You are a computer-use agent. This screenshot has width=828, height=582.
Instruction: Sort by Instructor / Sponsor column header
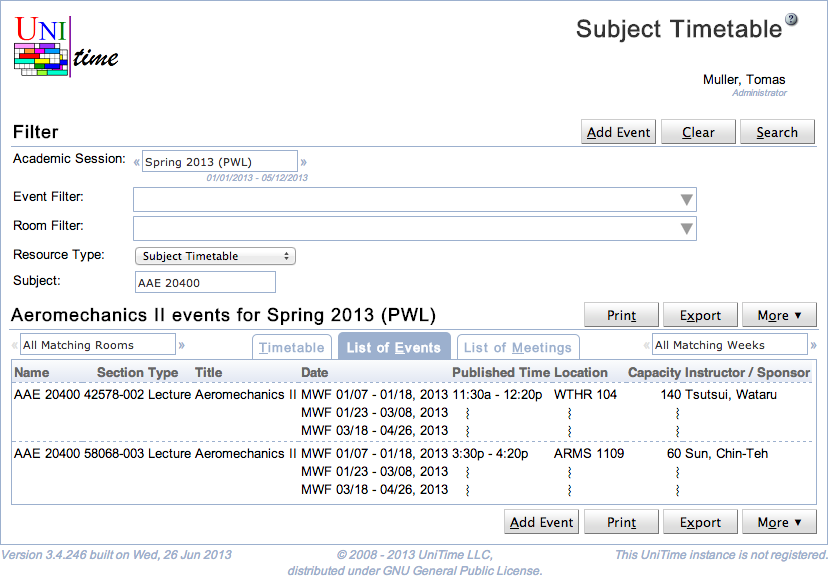click(x=747, y=372)
